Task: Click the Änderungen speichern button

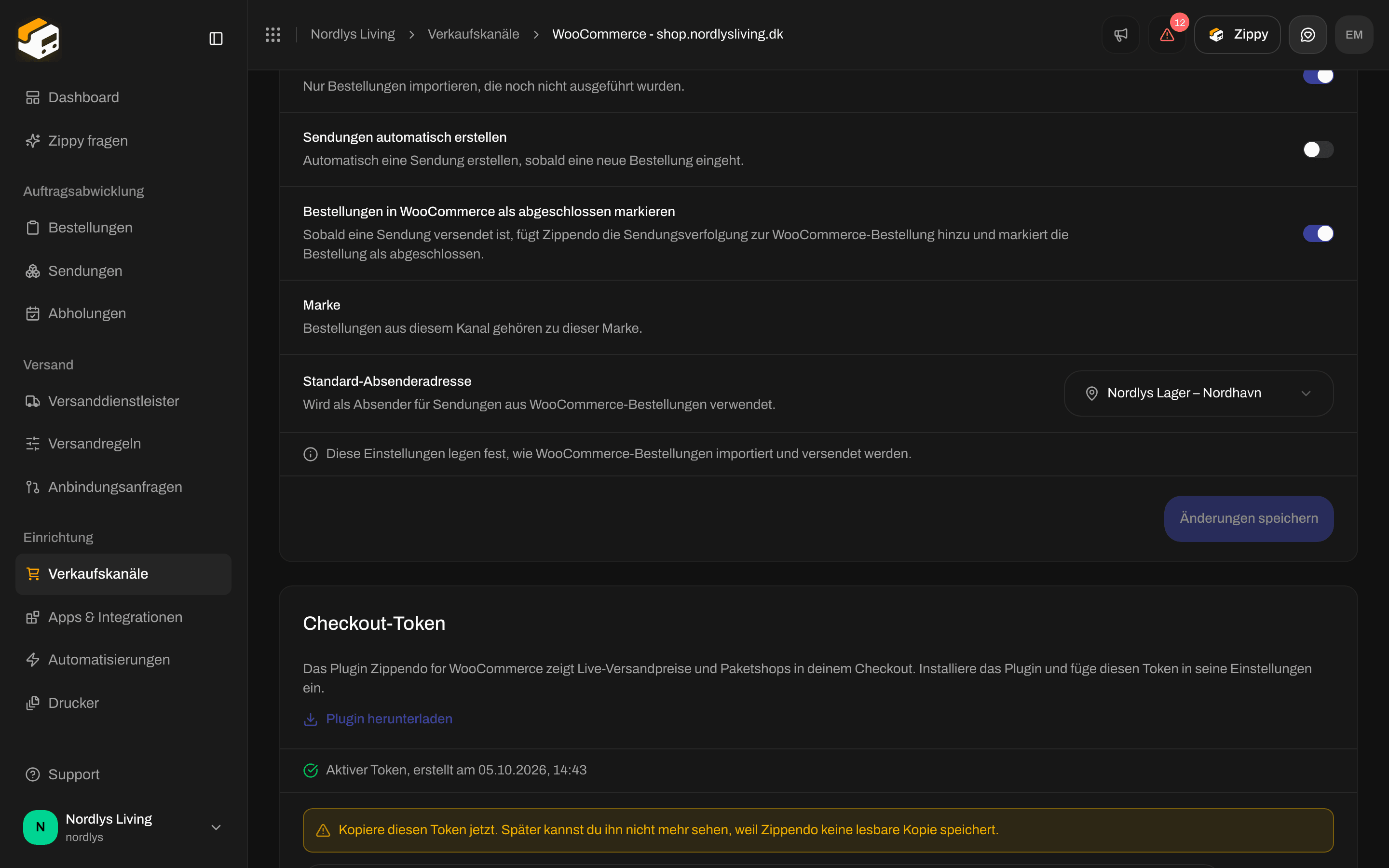Action: click(1248, 518)
